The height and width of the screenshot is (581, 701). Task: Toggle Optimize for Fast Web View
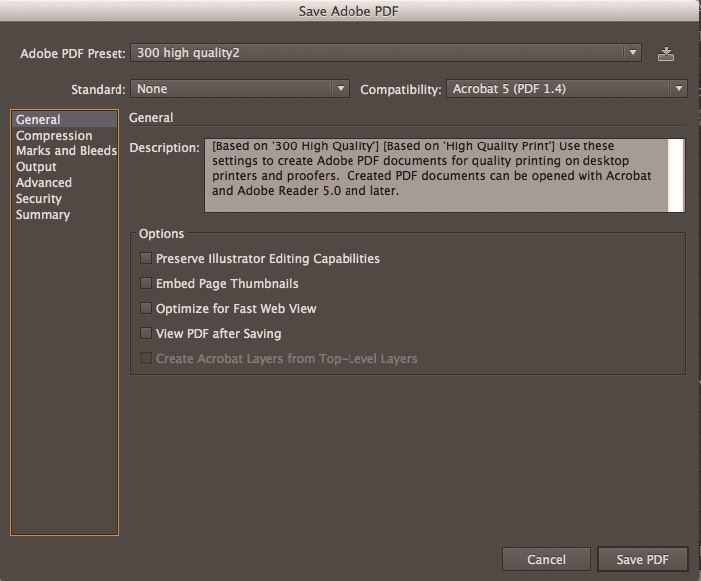point(146,309)
